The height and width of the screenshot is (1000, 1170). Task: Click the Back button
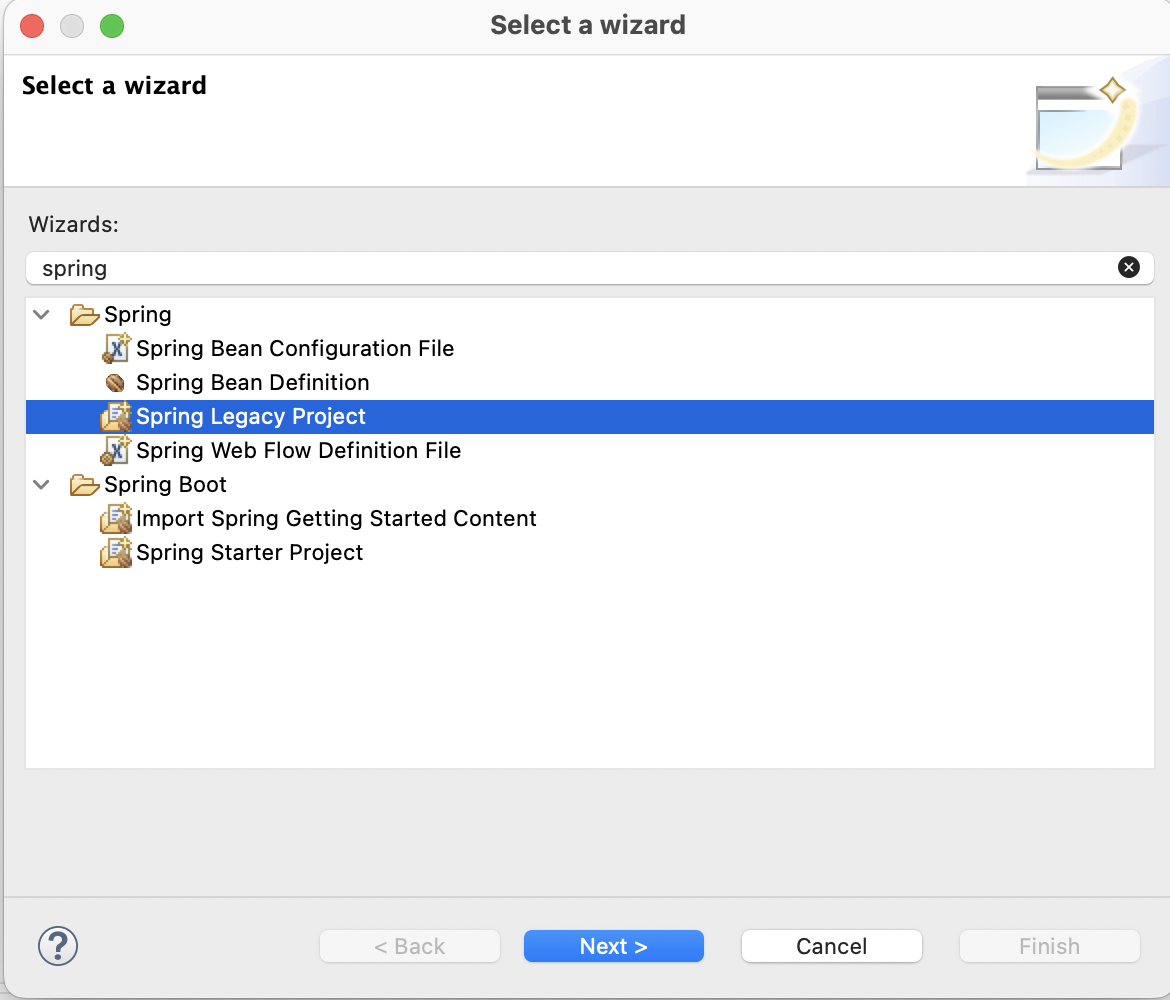point(410,946)
